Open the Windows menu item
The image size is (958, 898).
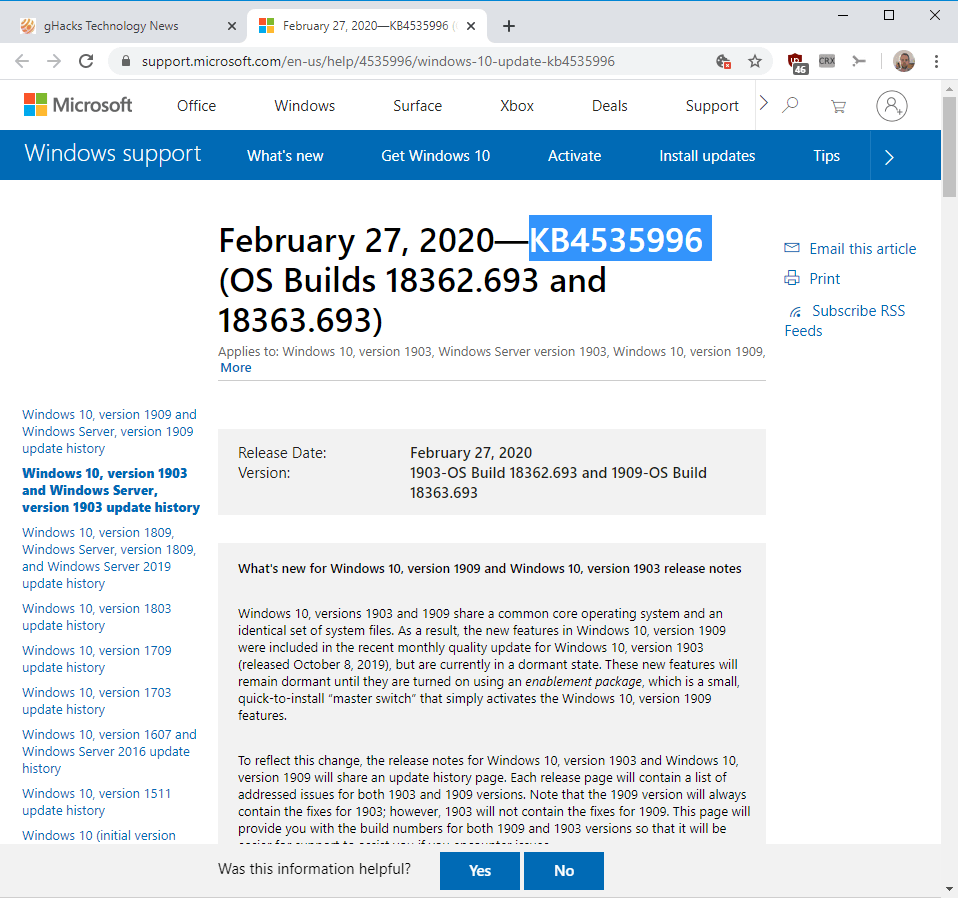click(304, 106)
